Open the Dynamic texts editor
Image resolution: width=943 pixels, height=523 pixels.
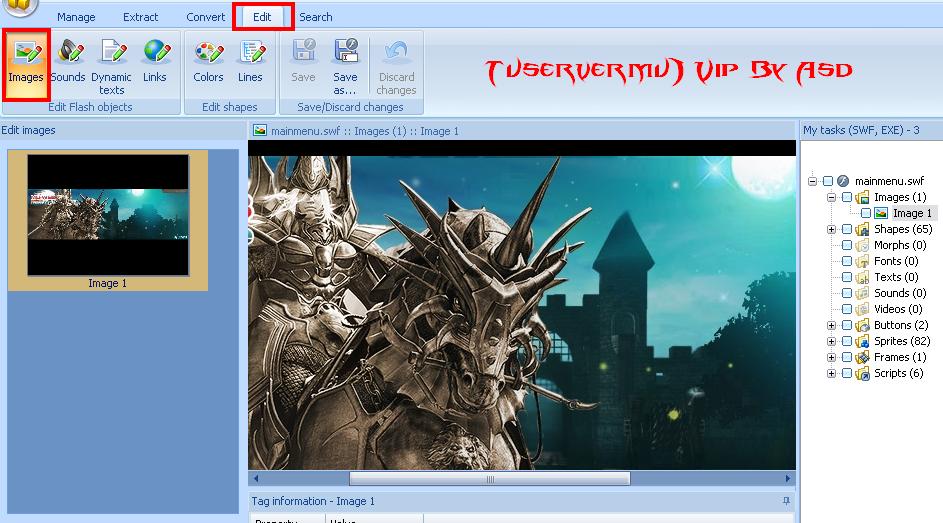click(111, 66)
